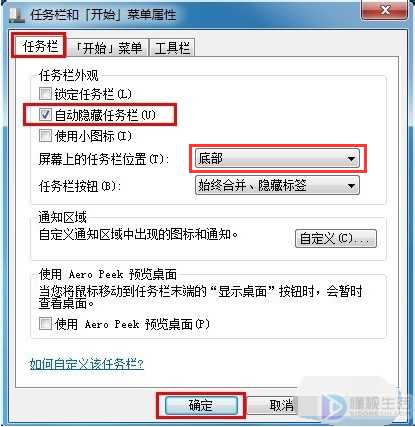Enable the 锁定任务栏 checkbox
The width and height of the screenshot is (415, 427).
[45, 94]
